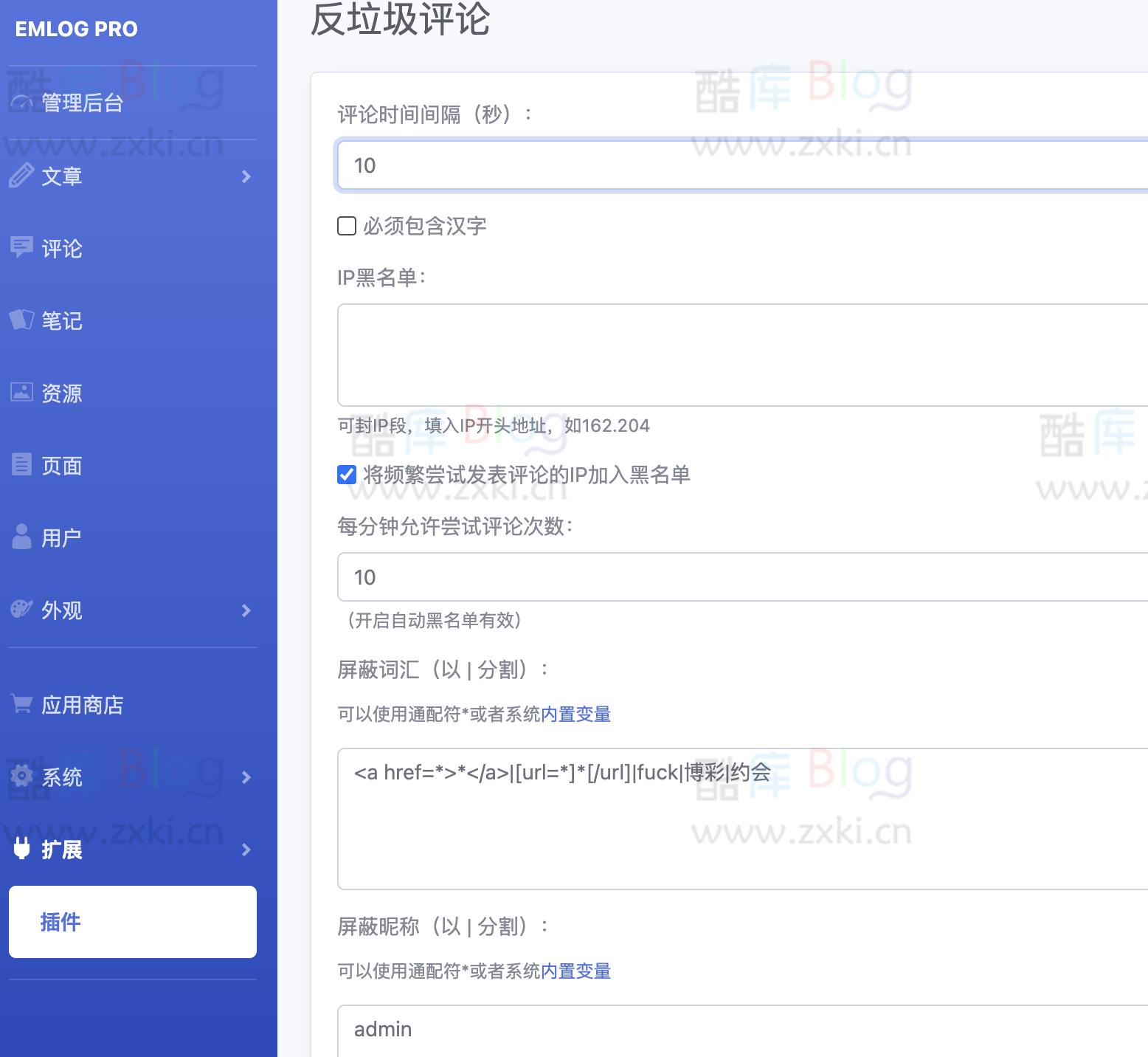Click the 笔记 notes icon
The height and width of the screenshot is (1057, 1148).
21,320
